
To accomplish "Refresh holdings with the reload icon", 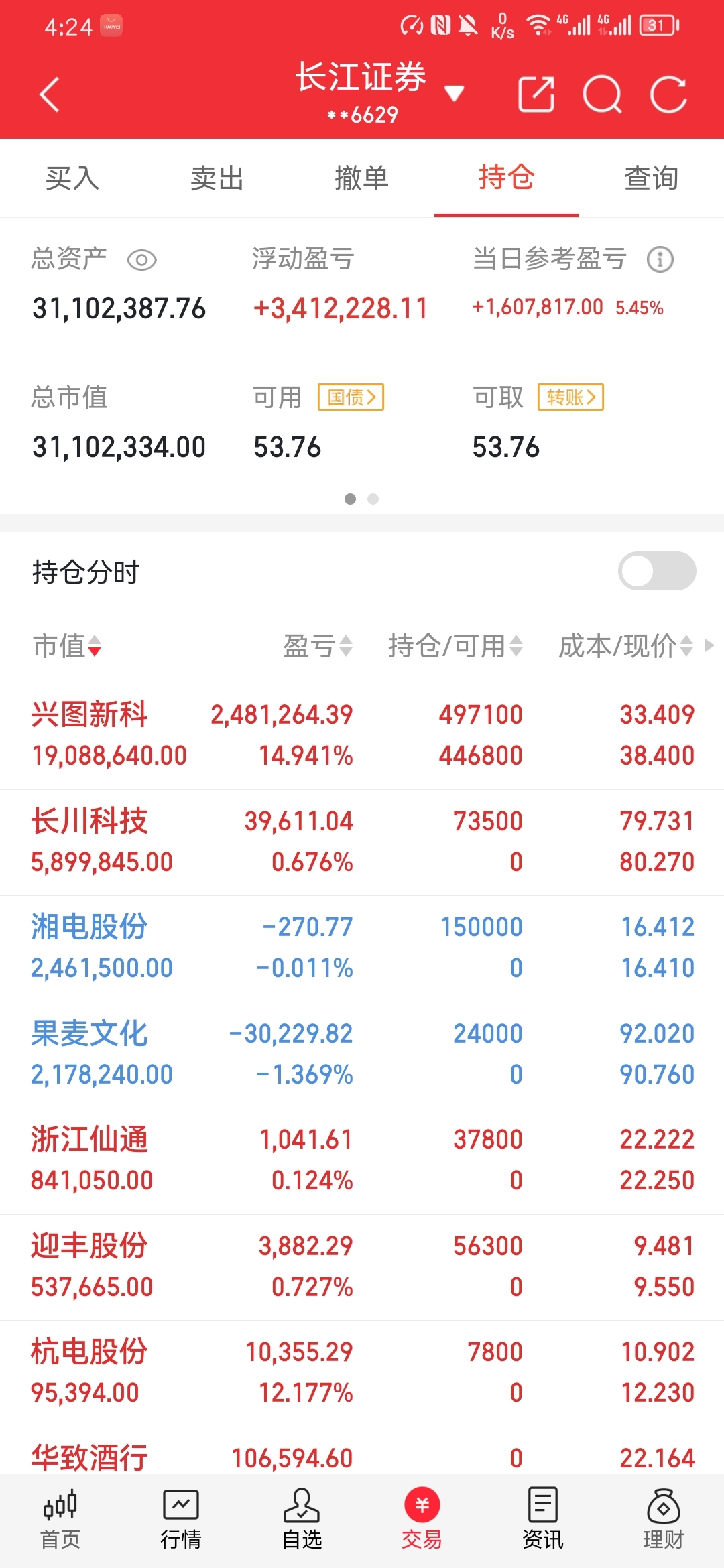I will coord(668,94).
